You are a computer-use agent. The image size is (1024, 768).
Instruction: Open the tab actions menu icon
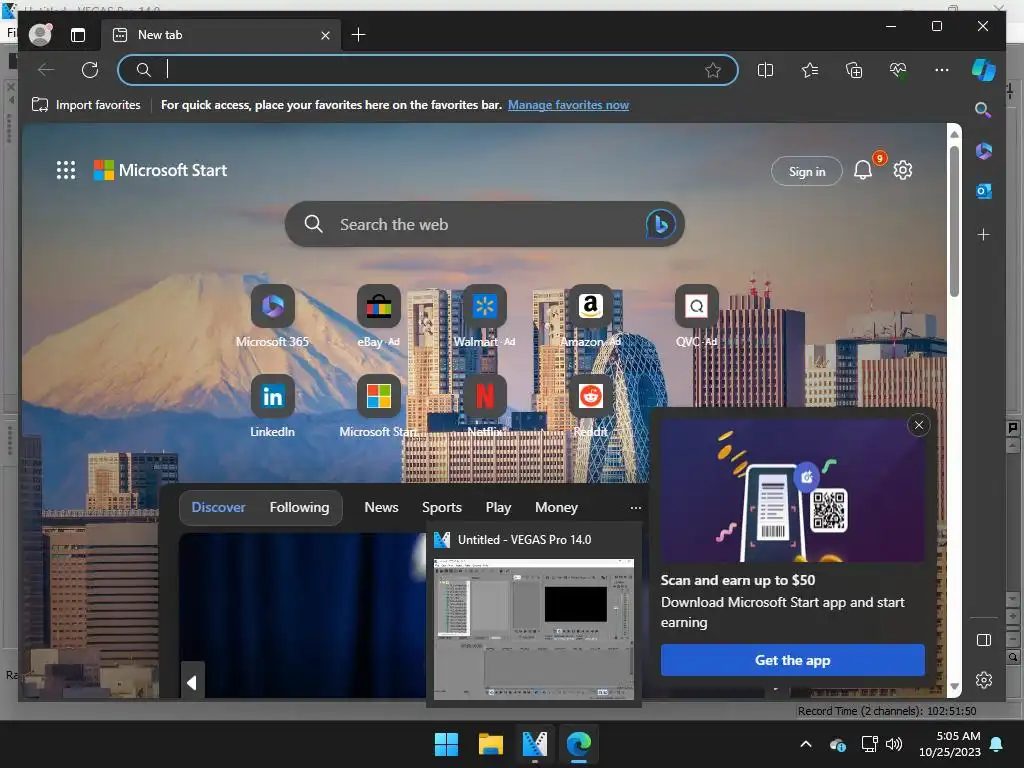[78, 35]
